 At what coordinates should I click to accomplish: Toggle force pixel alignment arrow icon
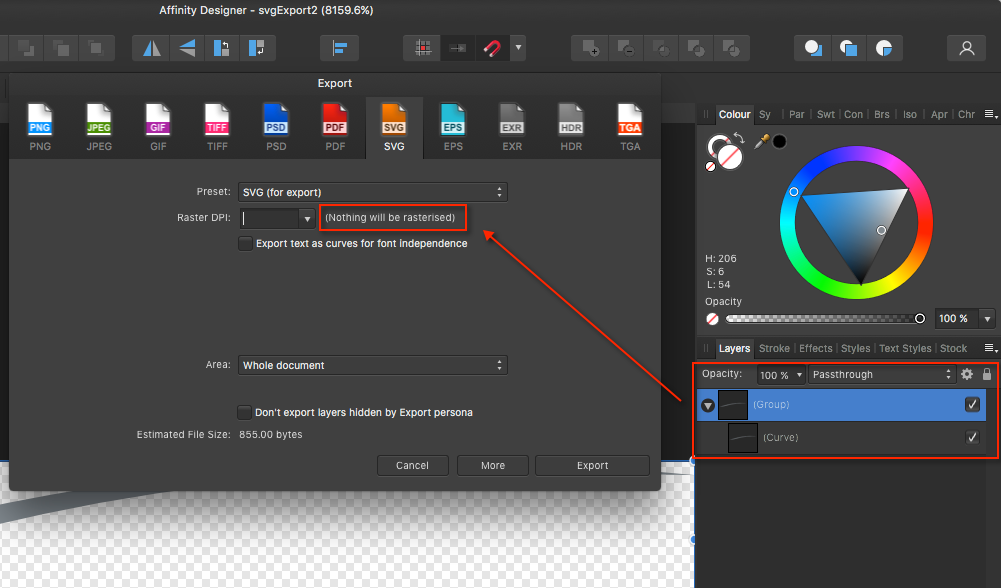tap(458, 48)
